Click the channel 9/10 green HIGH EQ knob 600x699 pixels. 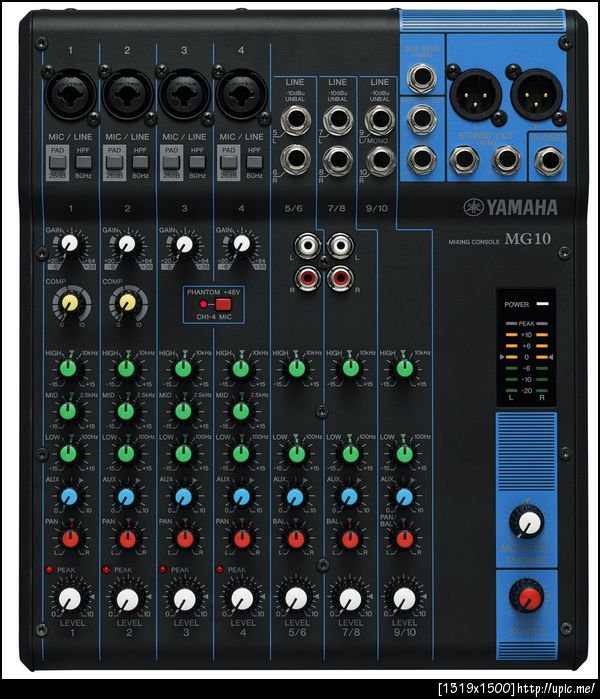click(x=404, y=369)
